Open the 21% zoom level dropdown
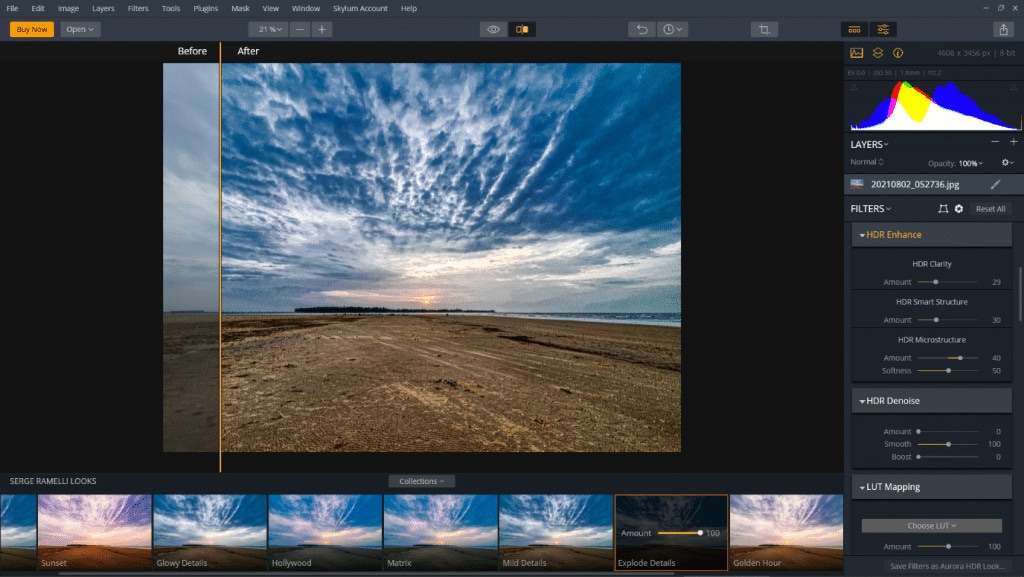1024x577 pixels. coord(268,29)
